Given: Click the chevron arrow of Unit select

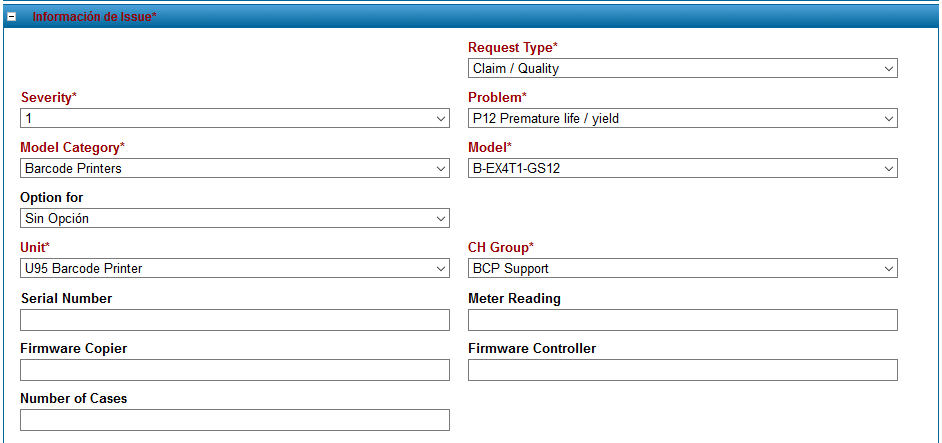Looking at the screenshot, I should (441, 269).
